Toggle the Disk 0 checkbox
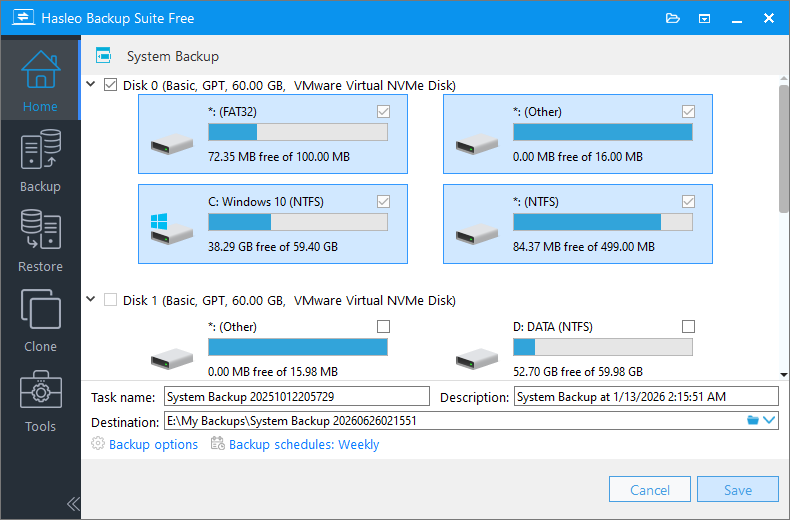The width and height of the screenshot is (790, 520). pos(110,85)
